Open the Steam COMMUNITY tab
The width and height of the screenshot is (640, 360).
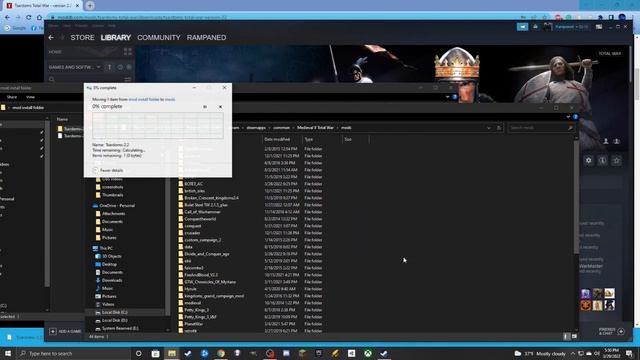[159, 38]
